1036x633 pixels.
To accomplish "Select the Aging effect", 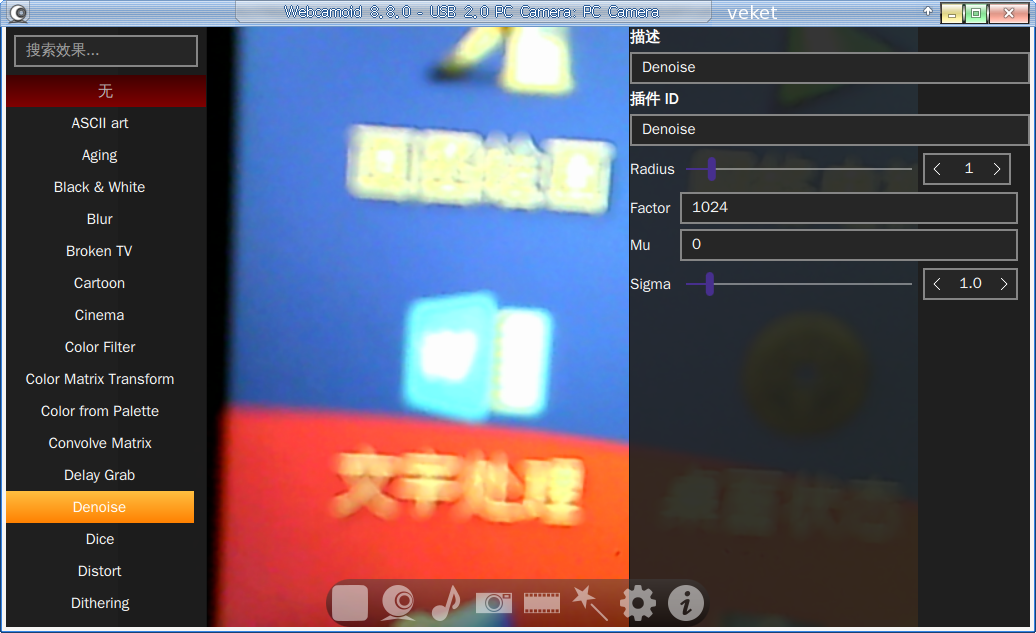I will [100, 155].
